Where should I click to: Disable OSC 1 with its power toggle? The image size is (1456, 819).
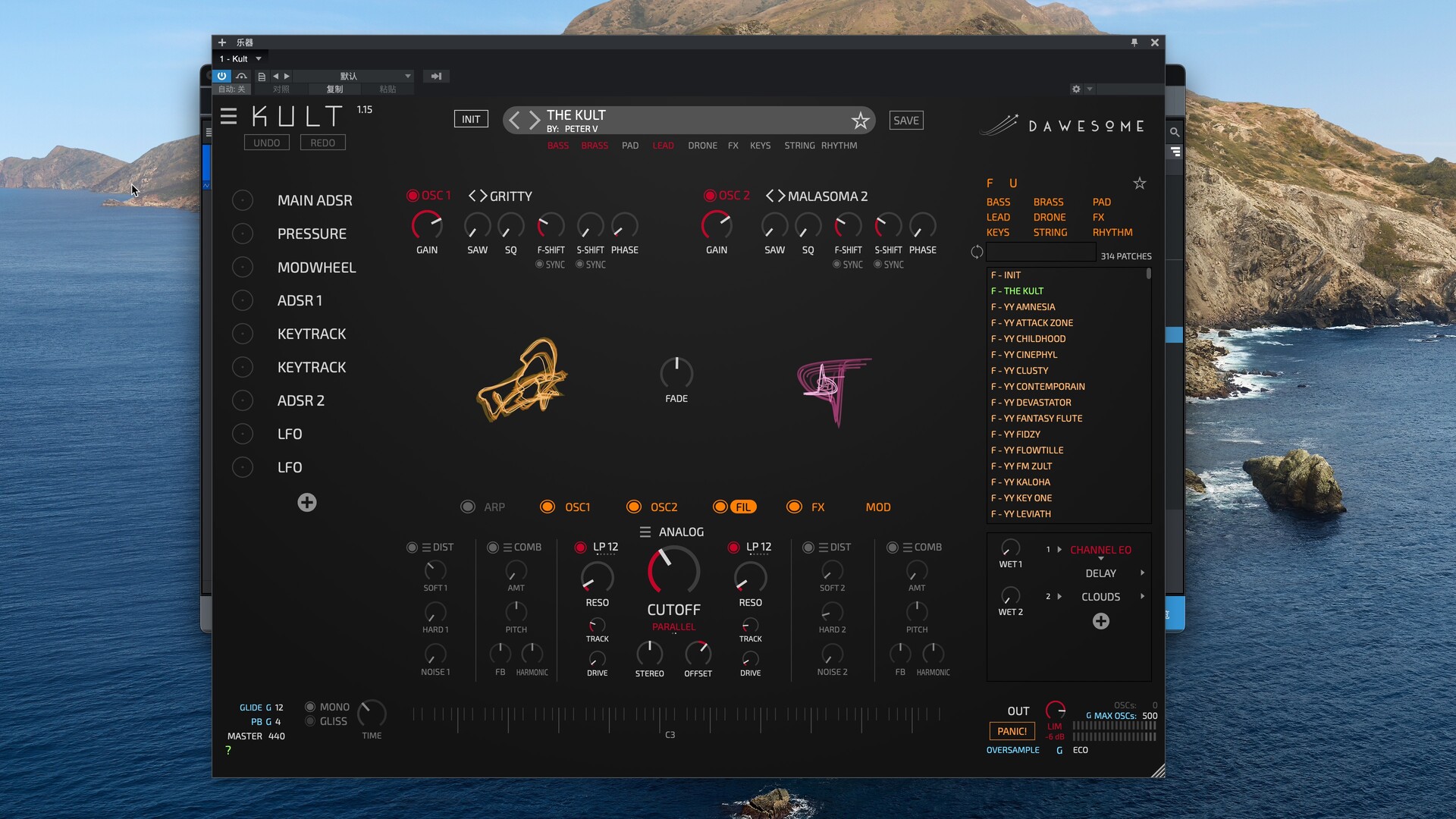coord(413,196)
